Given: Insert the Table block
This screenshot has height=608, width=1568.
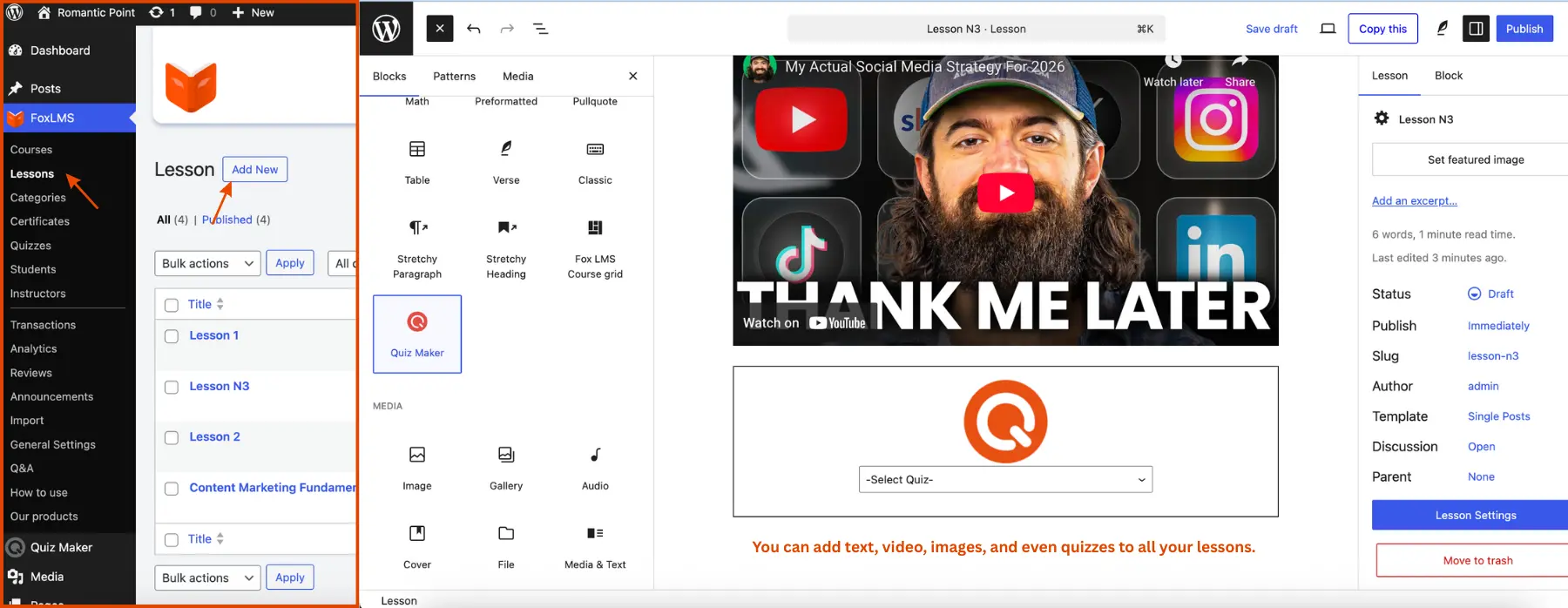Looking at the screenshot, I should 417,161.
